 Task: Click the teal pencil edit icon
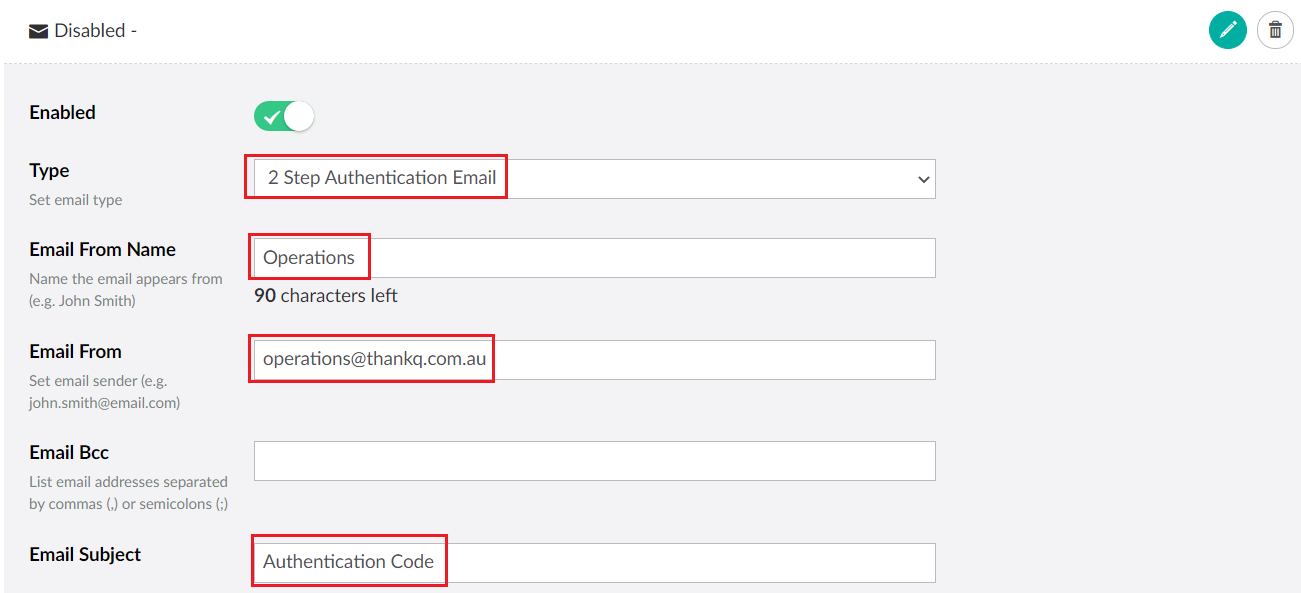pos(1227,30)
